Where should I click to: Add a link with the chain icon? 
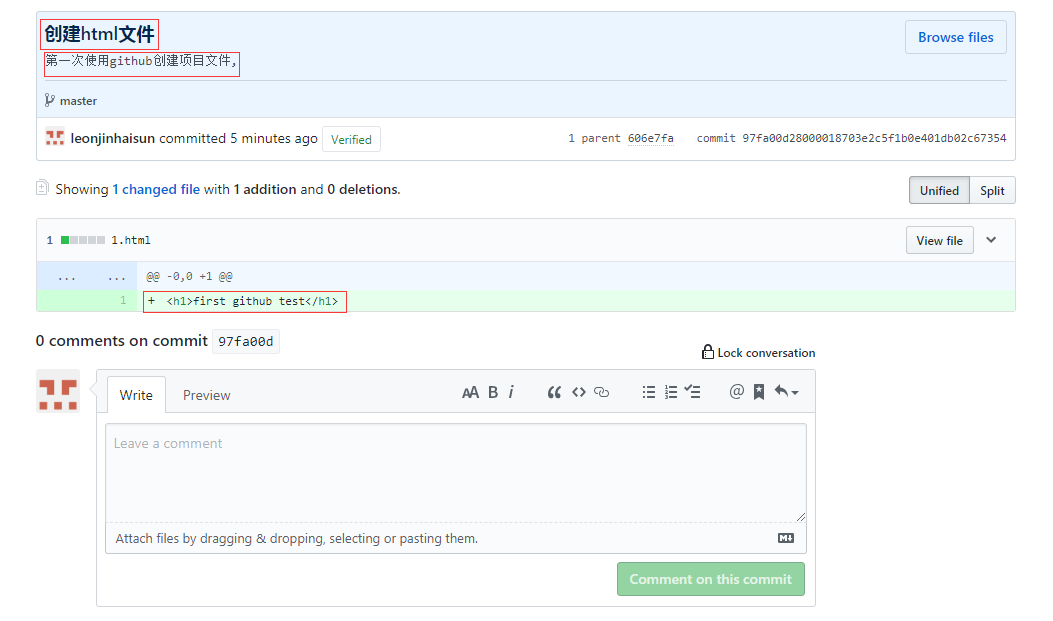[x=602, y=392]
